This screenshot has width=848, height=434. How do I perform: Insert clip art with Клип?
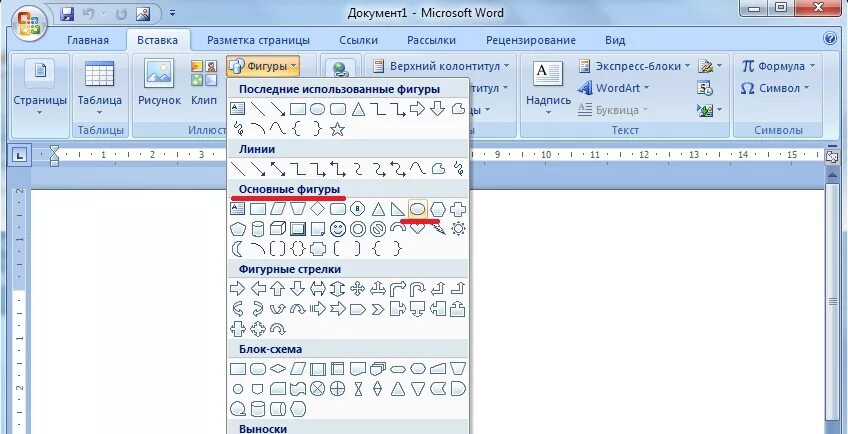tap(204, 82)
